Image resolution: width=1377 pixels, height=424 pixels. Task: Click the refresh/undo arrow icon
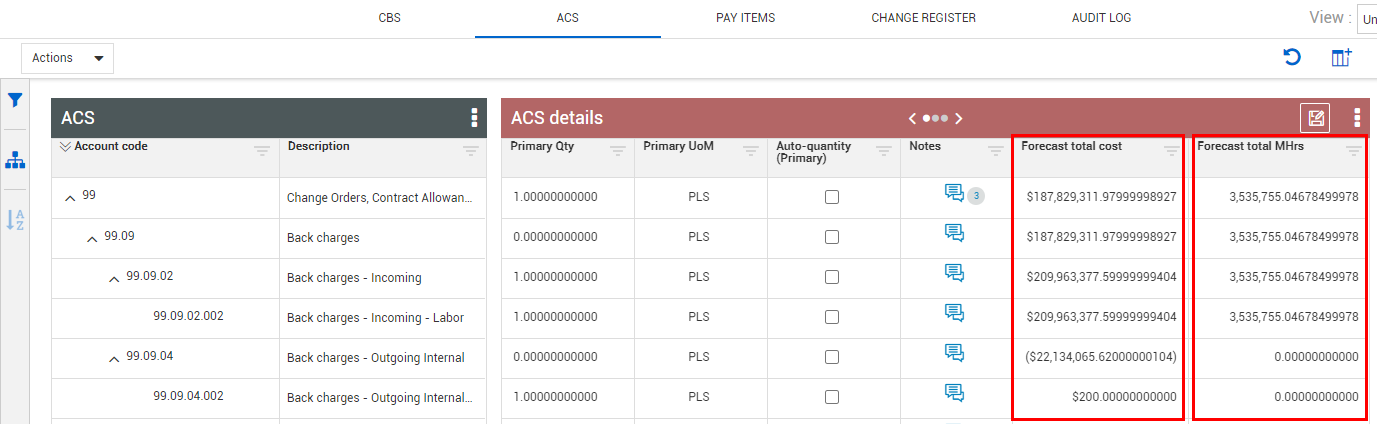1292,58
